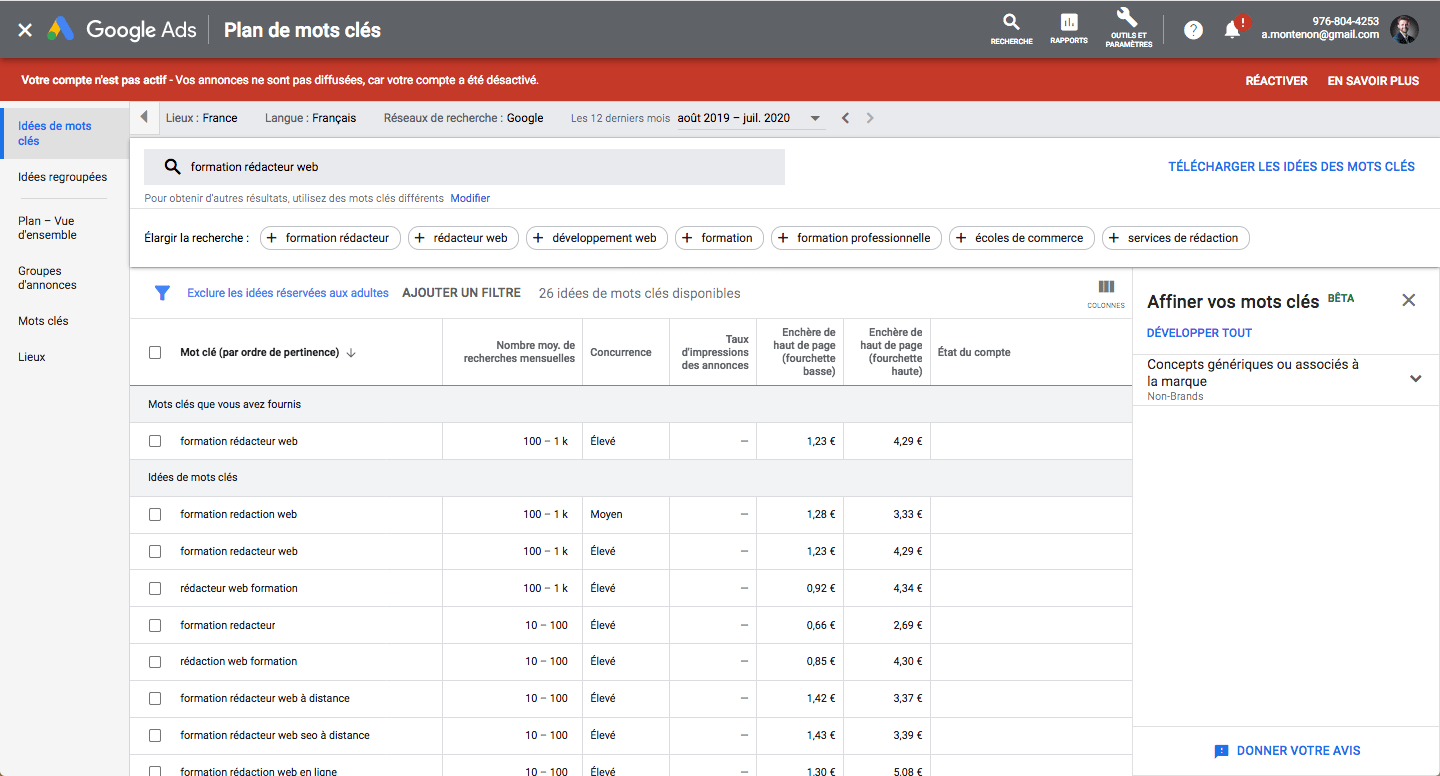
Task: Open the date range dropdown août 2019 – juil. 2020
Action: point(750,118)
